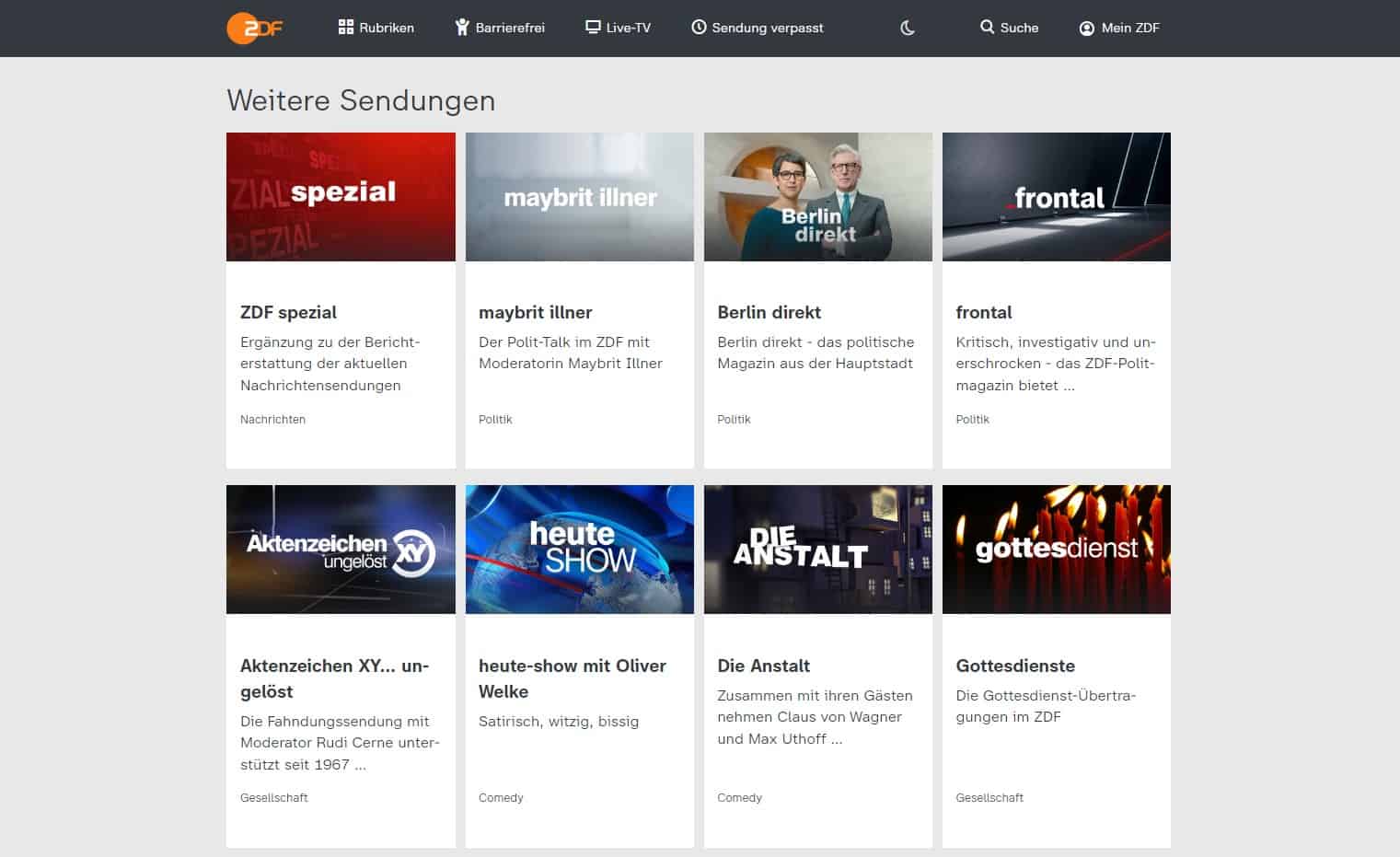Open the Live-TV menu label
1400x857 pixels.
[629, 28]
